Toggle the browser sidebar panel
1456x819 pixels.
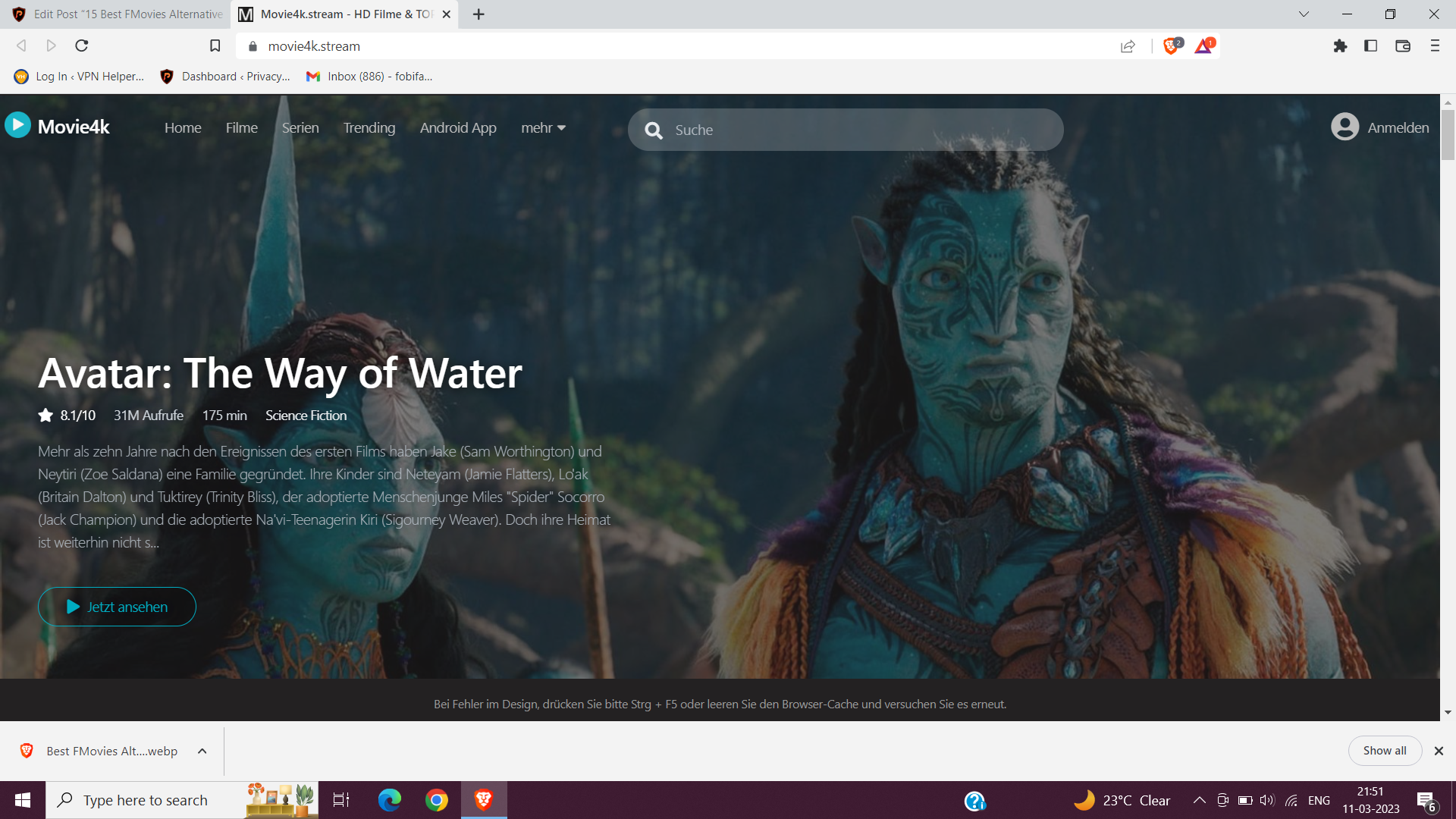(1370, 46)
